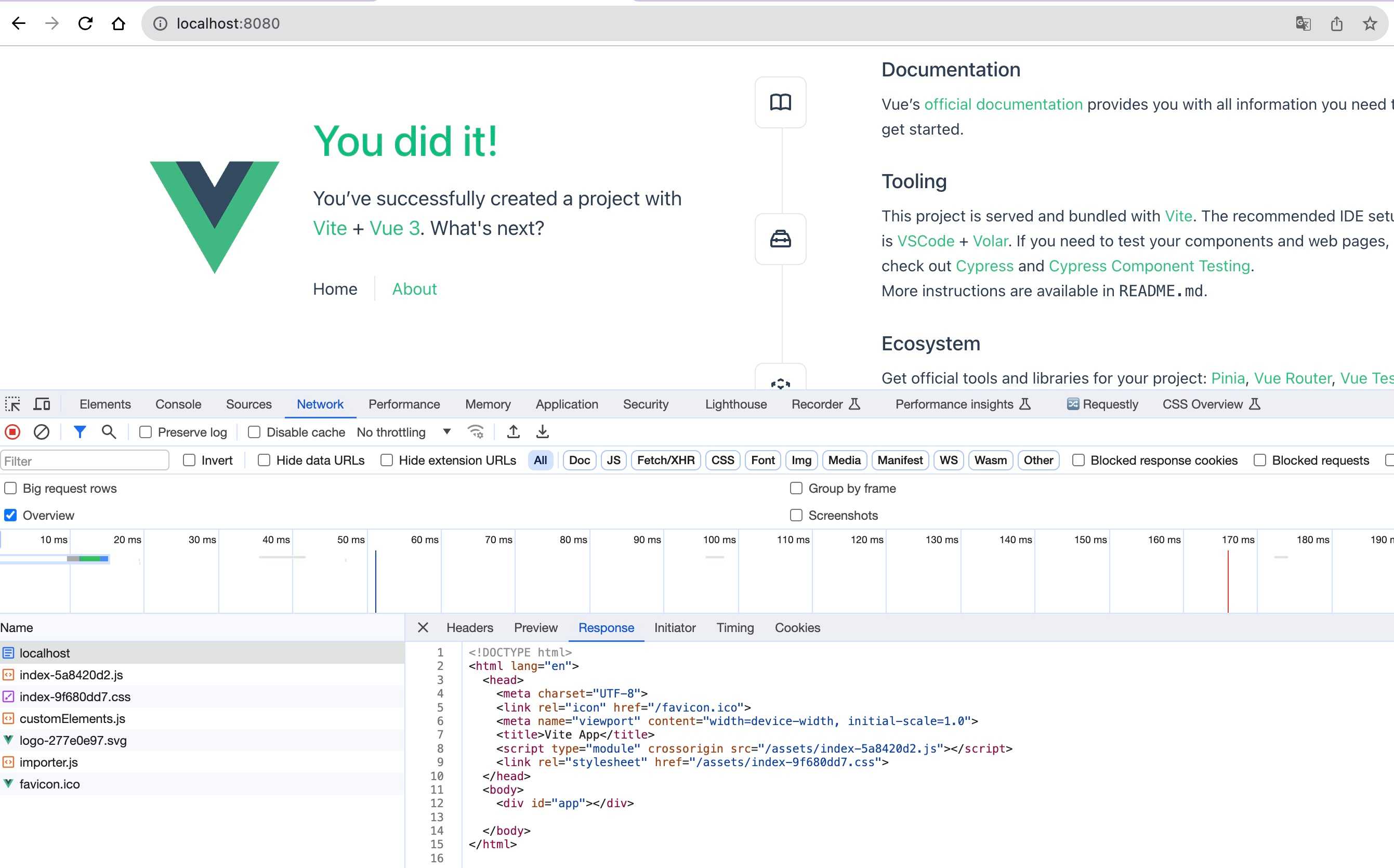Toggle the network filter funnel icon

coord(80,432)
